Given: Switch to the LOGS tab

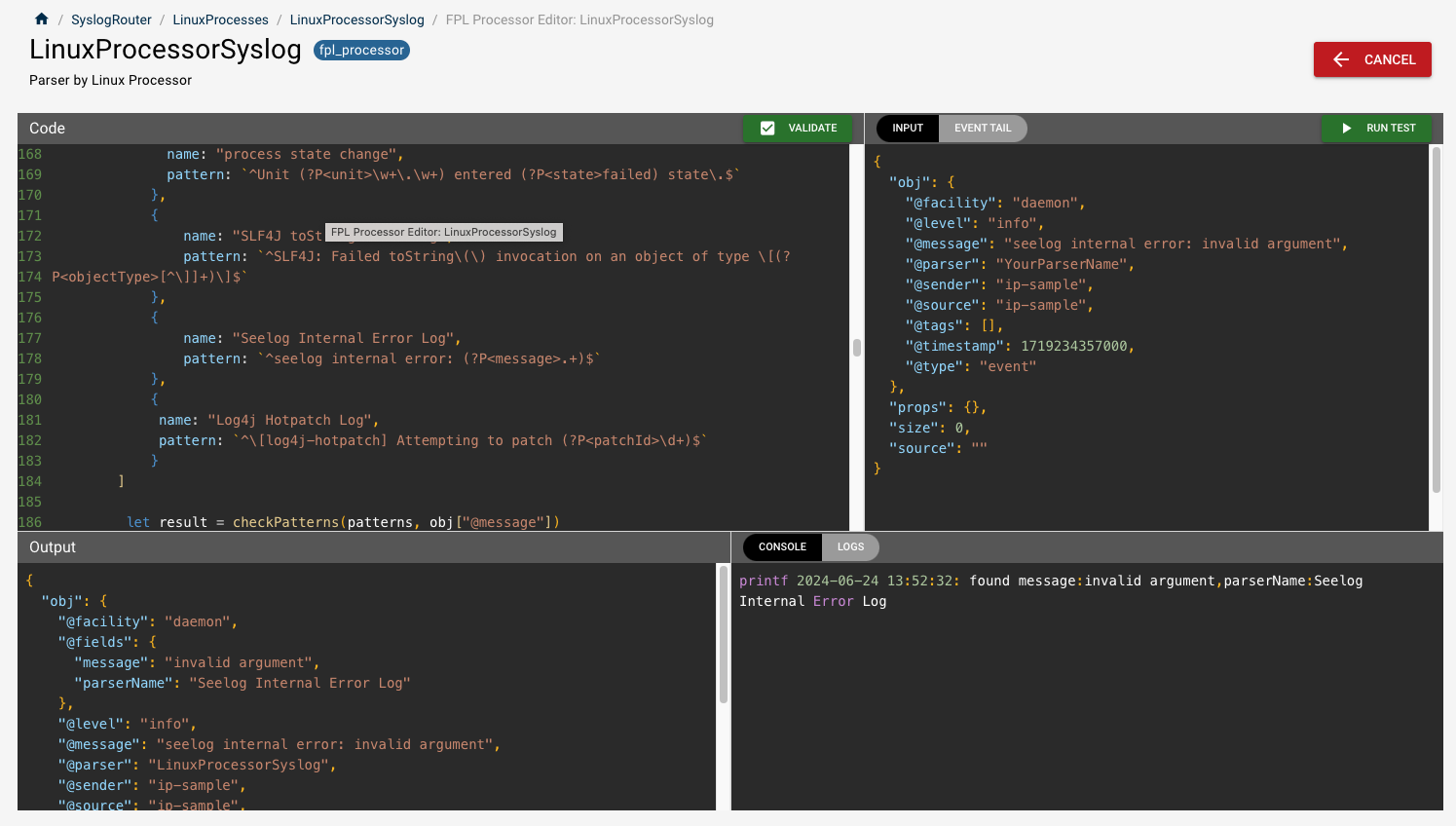Looking at the screenshot, I should coord(850,546).
